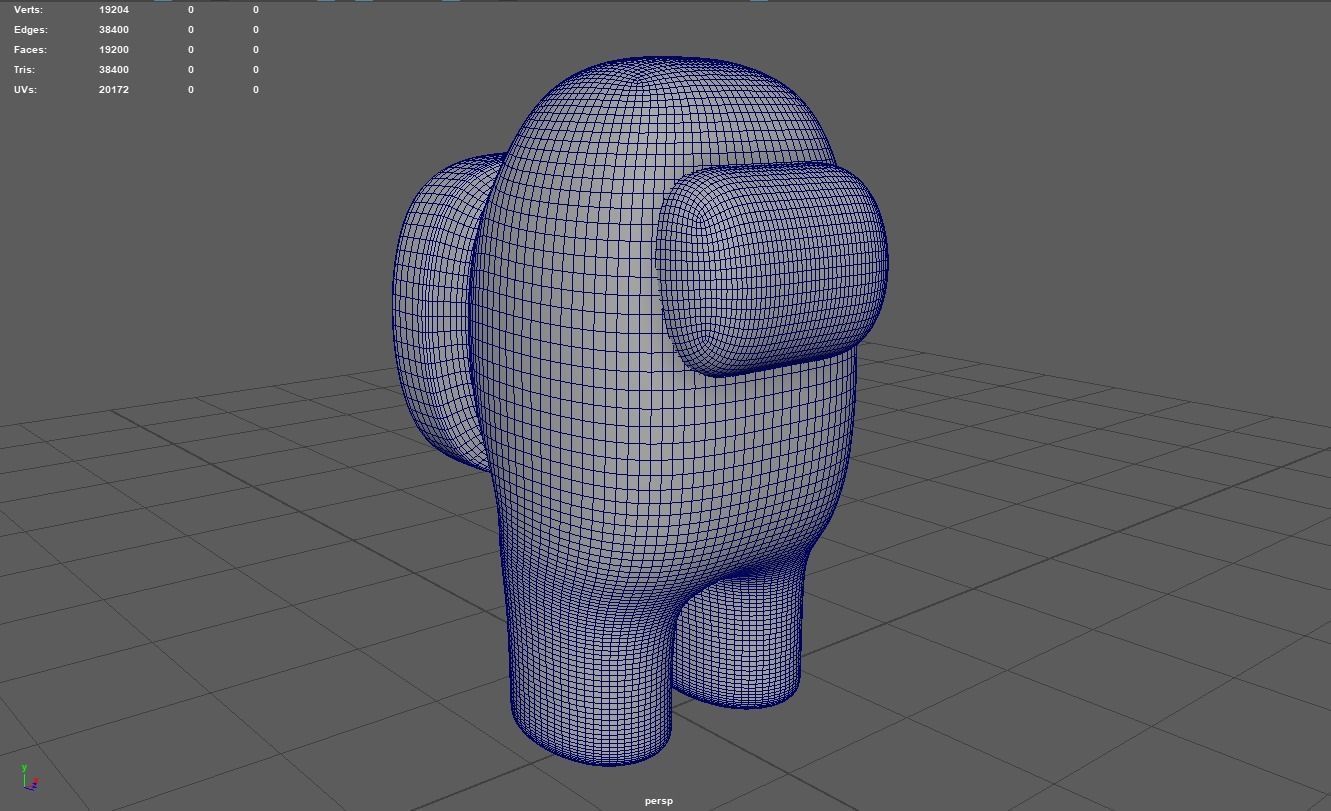1331x811 pixels.
Task: Click the Verts: heads-up display label
Action: [x=28, y=10]
